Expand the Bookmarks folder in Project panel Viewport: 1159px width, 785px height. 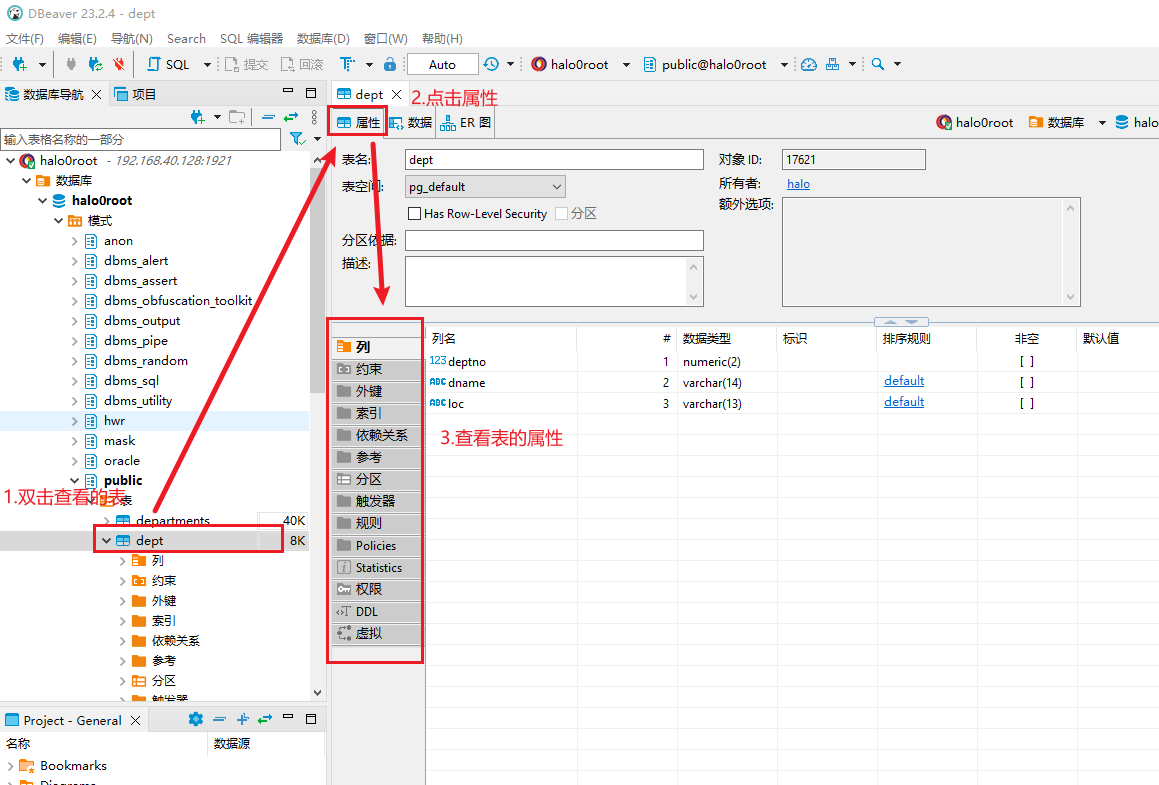pyautogui.click(x=10, y=766)
